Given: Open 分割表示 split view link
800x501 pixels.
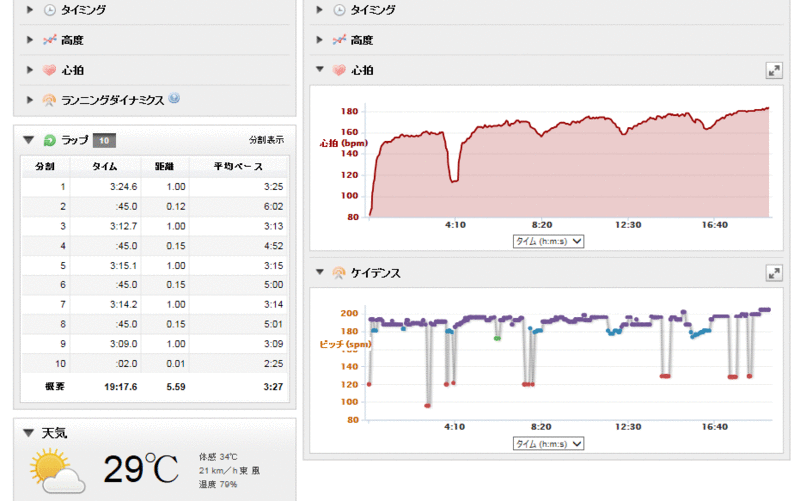Looking at the screenshot, I should (x=266, y=140).
